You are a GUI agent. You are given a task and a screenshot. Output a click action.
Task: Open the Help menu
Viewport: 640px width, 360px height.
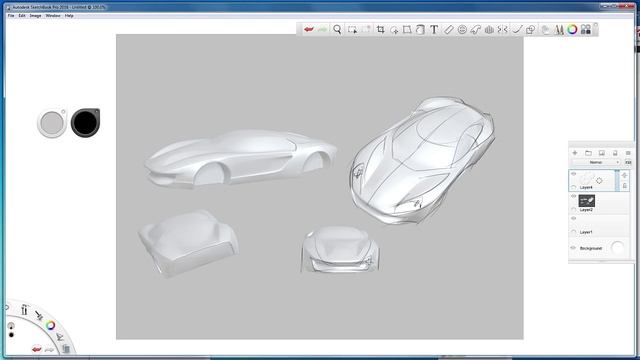(x=69, y=16)
